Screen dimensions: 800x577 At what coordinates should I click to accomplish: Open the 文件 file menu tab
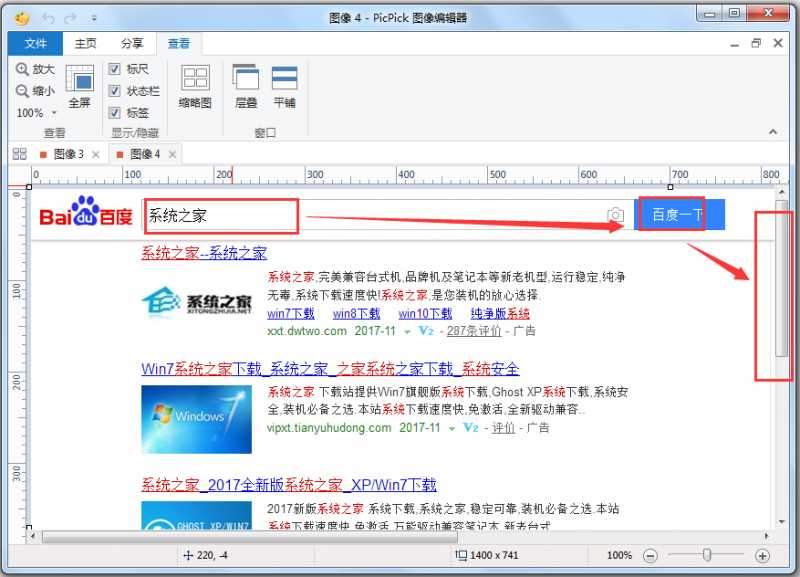tap(35, 43)
